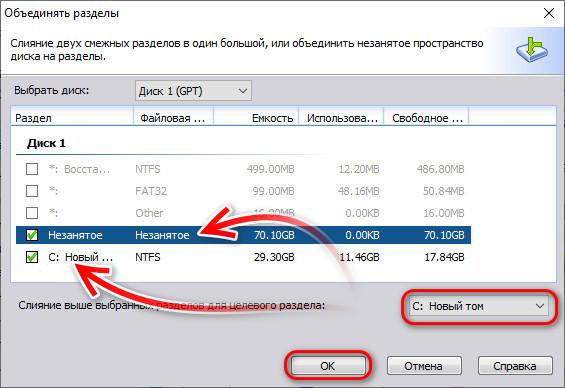
Task: Select the Диск 1 group heading
Action: [46, 143]
